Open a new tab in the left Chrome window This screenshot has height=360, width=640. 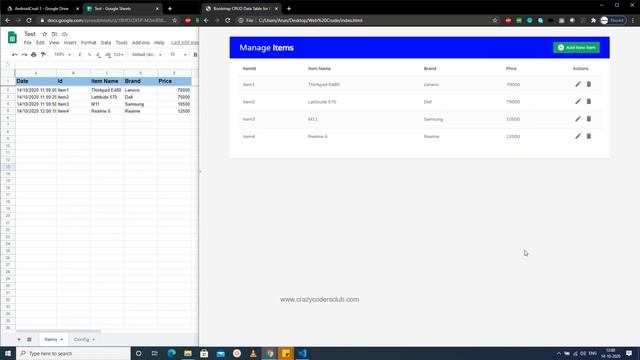pyautogui.click(x=170, y=9)
